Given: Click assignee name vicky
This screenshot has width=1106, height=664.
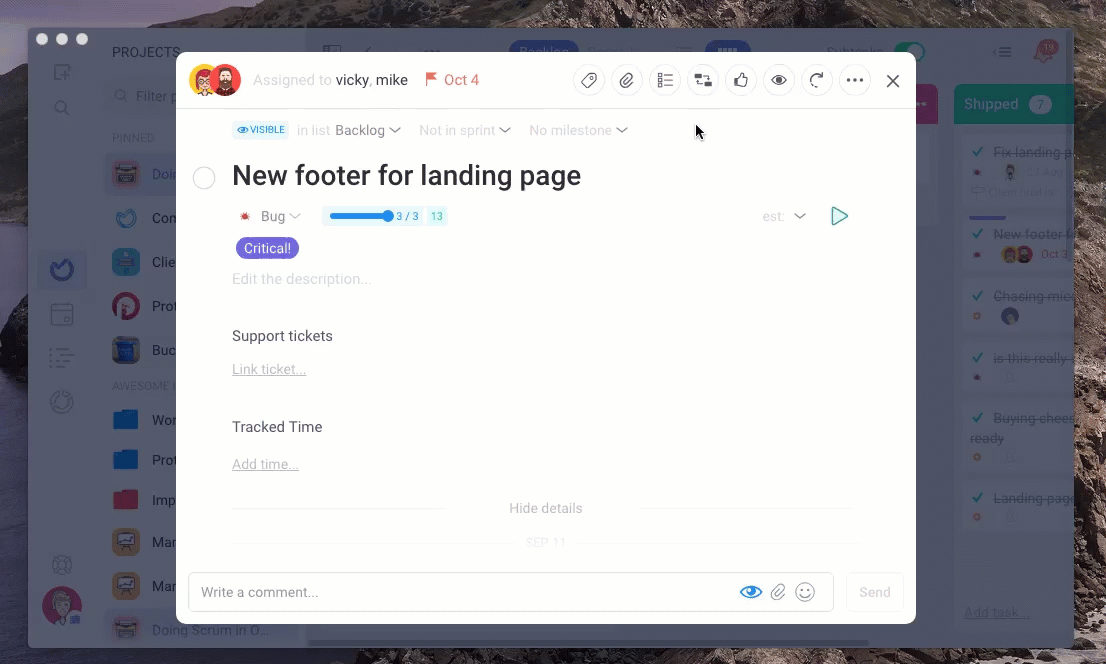Looking at the screenshot, I should point(352,80).
